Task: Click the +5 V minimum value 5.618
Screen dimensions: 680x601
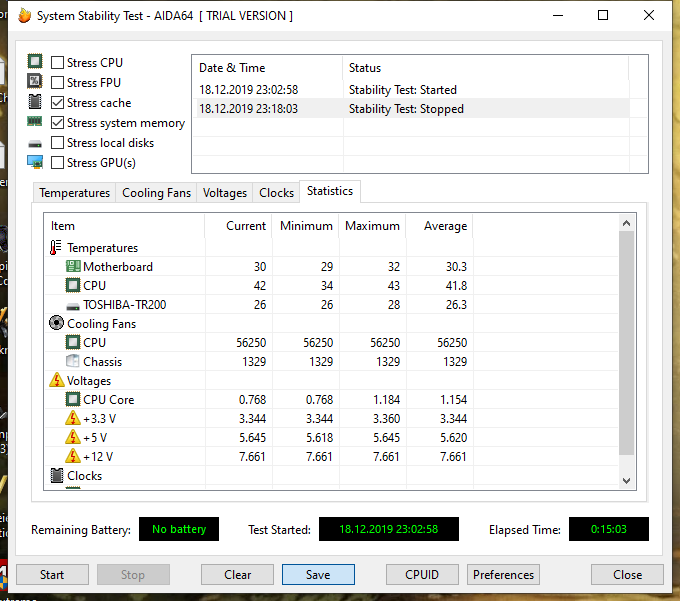Action: (x=320, y=438)
